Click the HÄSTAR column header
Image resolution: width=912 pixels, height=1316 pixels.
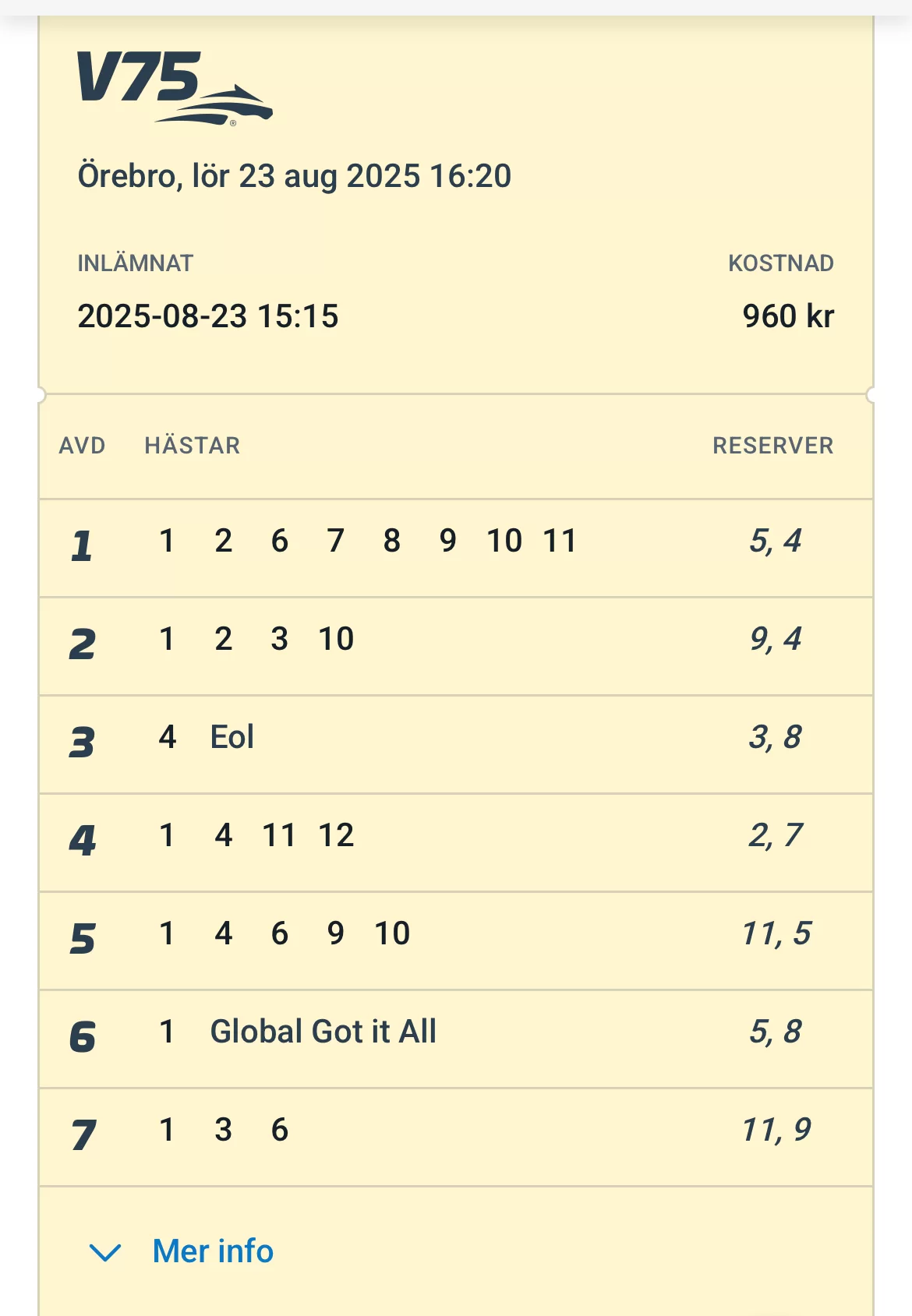click(x=193, y=446)
